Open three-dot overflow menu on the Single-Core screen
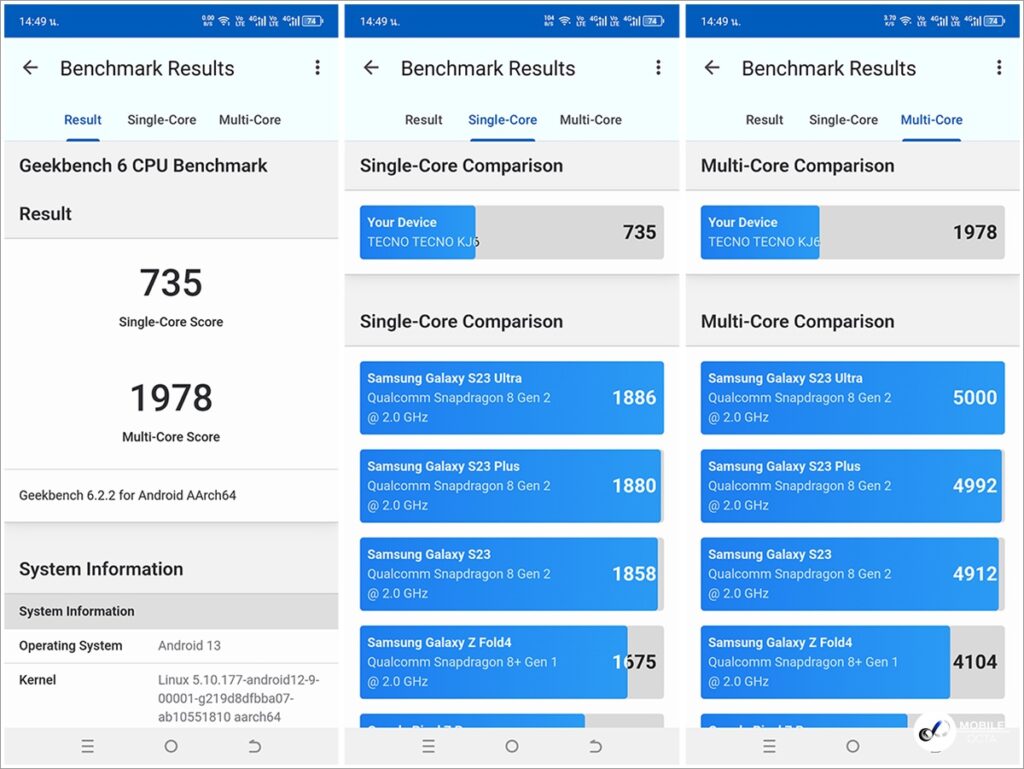The image size is (1024, 769). 658,67
